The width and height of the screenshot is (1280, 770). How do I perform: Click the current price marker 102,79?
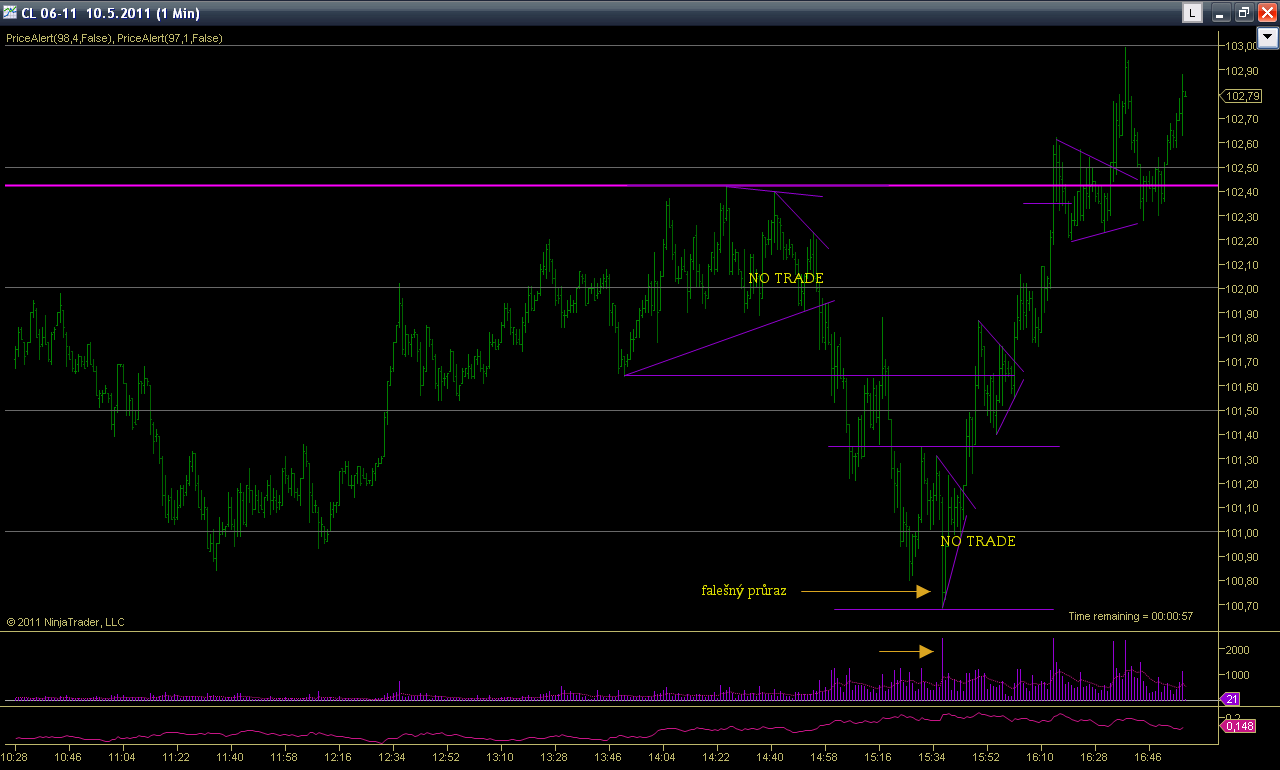[1241, 96]
